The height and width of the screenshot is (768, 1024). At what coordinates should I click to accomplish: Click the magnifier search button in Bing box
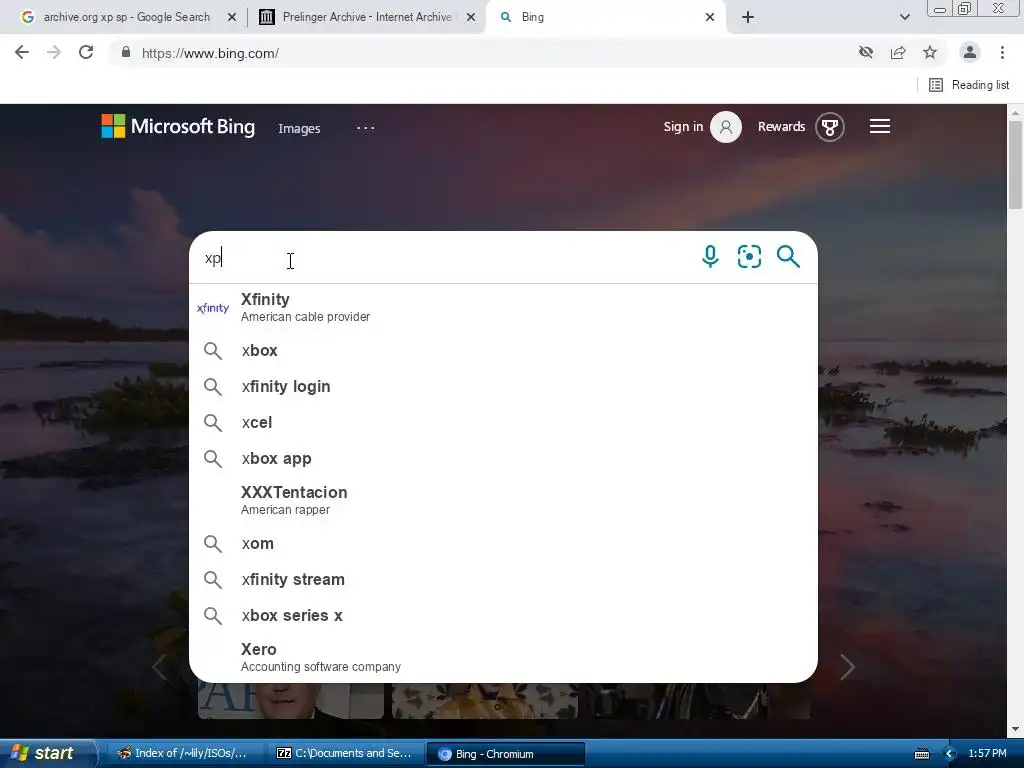tap(788, 256)
